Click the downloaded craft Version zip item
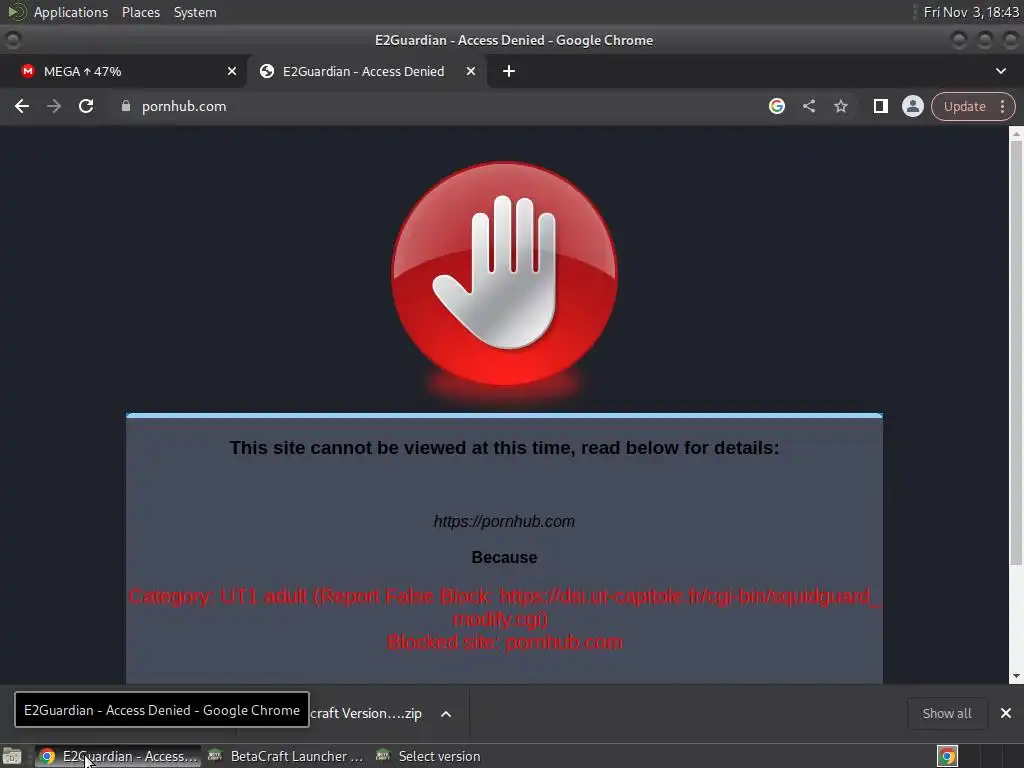1024x768 pixels. 366,714
